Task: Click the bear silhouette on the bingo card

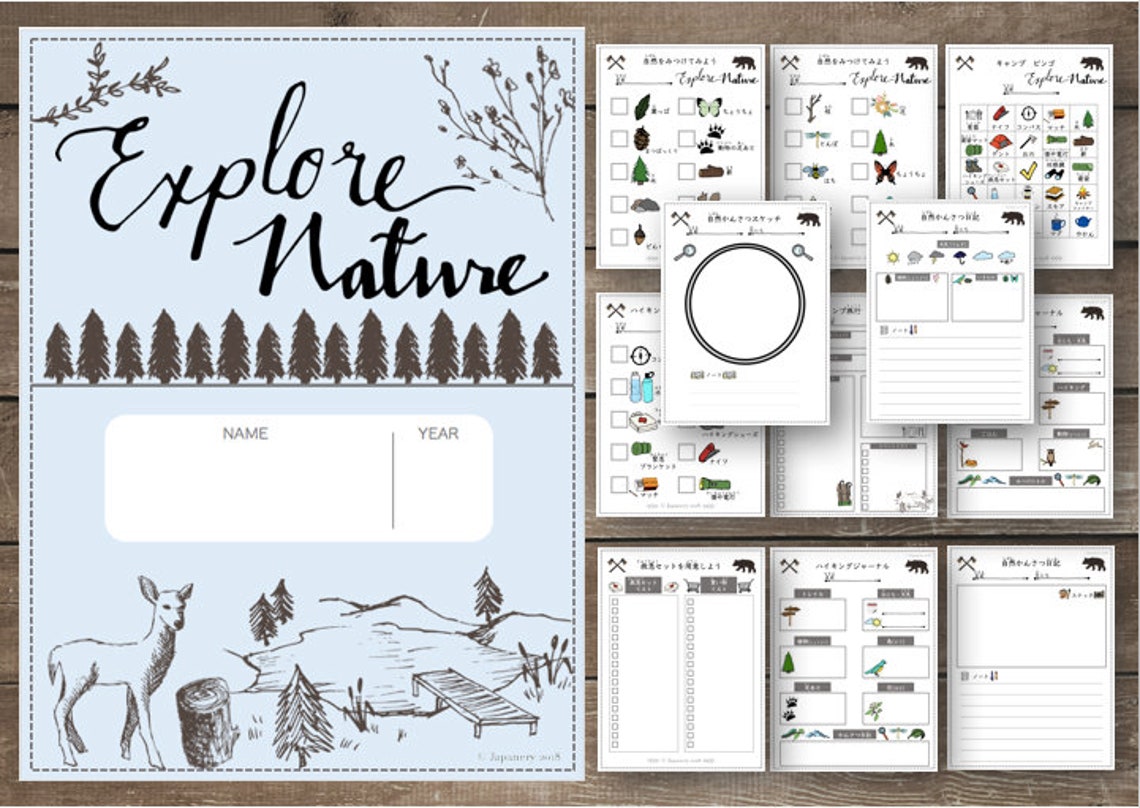Action: click(x=1091, y=63)
